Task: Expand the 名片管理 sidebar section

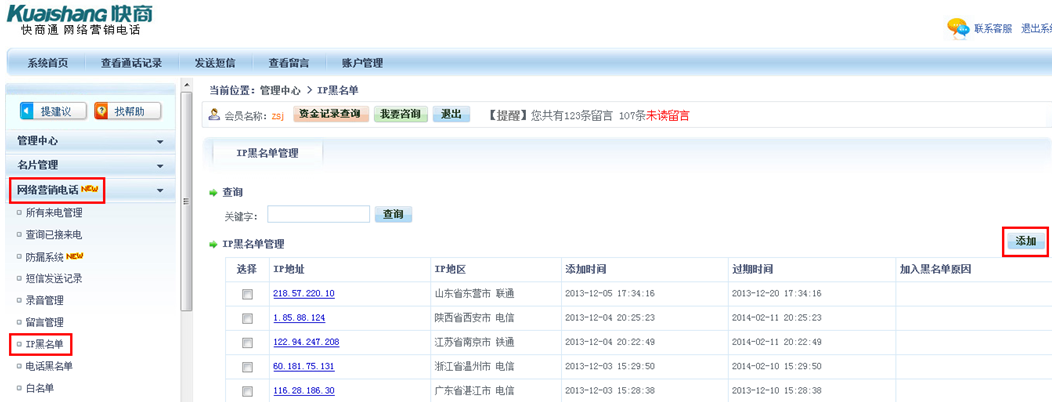Action: [160, 166]
